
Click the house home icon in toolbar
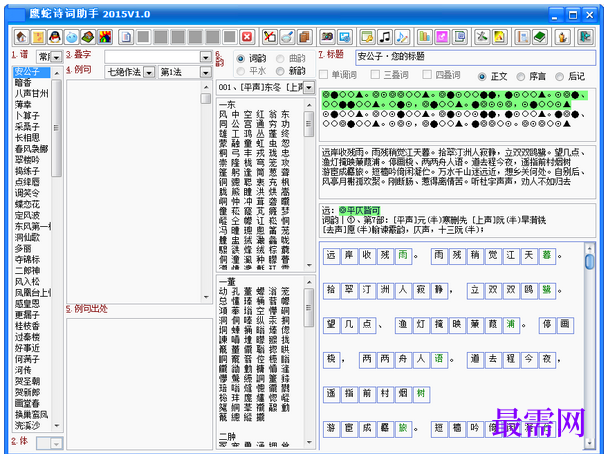point(21,37)
